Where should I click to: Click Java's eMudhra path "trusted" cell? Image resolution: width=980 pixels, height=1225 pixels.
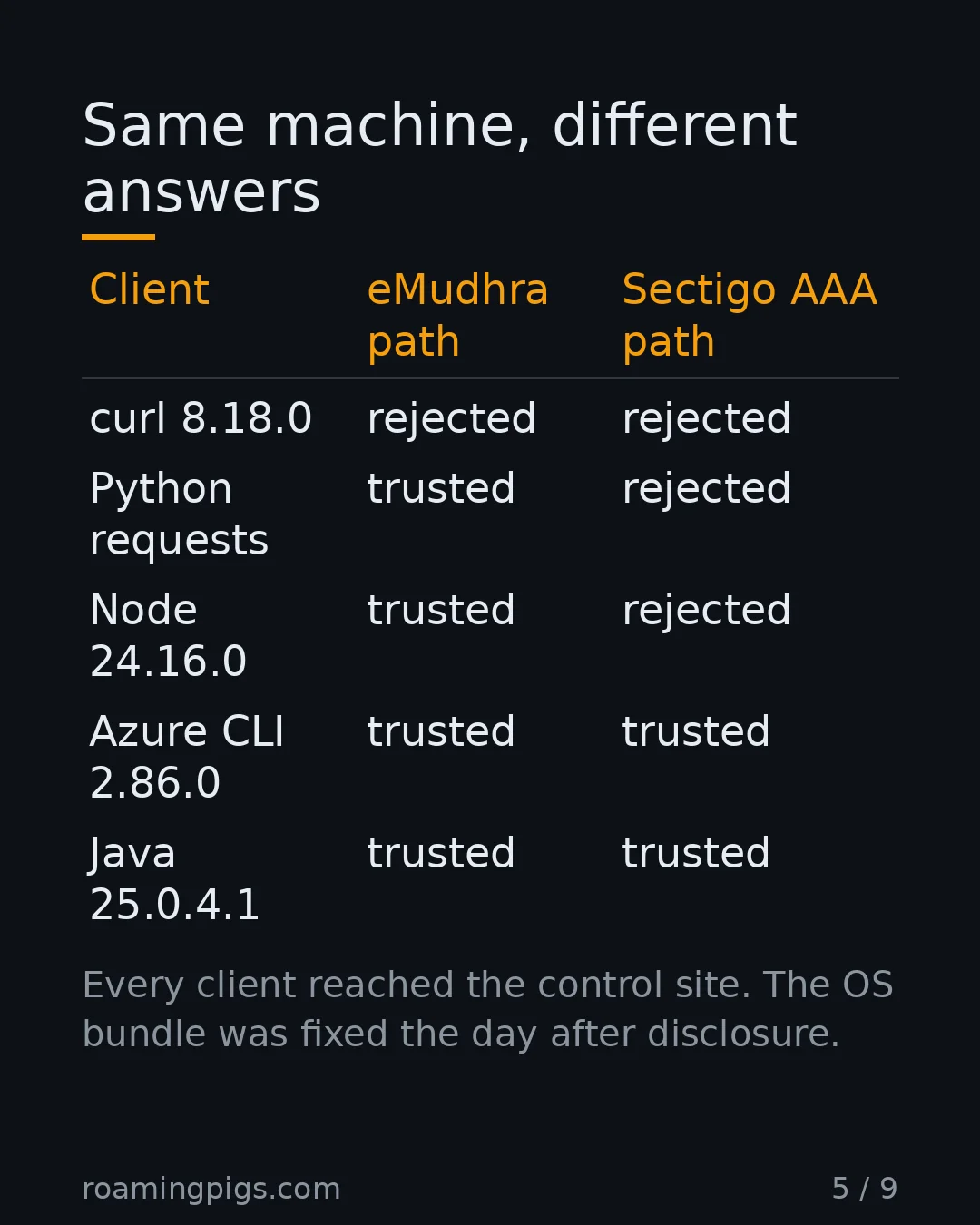441,854
